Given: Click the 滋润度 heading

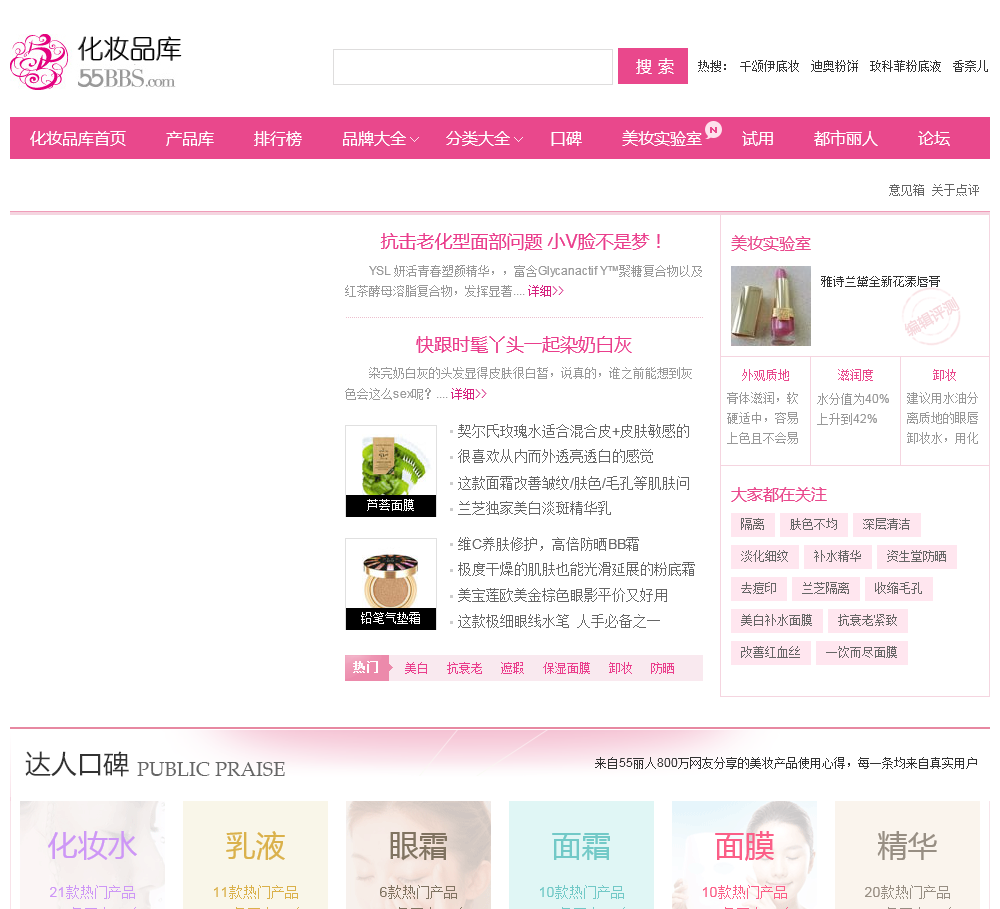Looking at the screenshot, I should (855, 375).
